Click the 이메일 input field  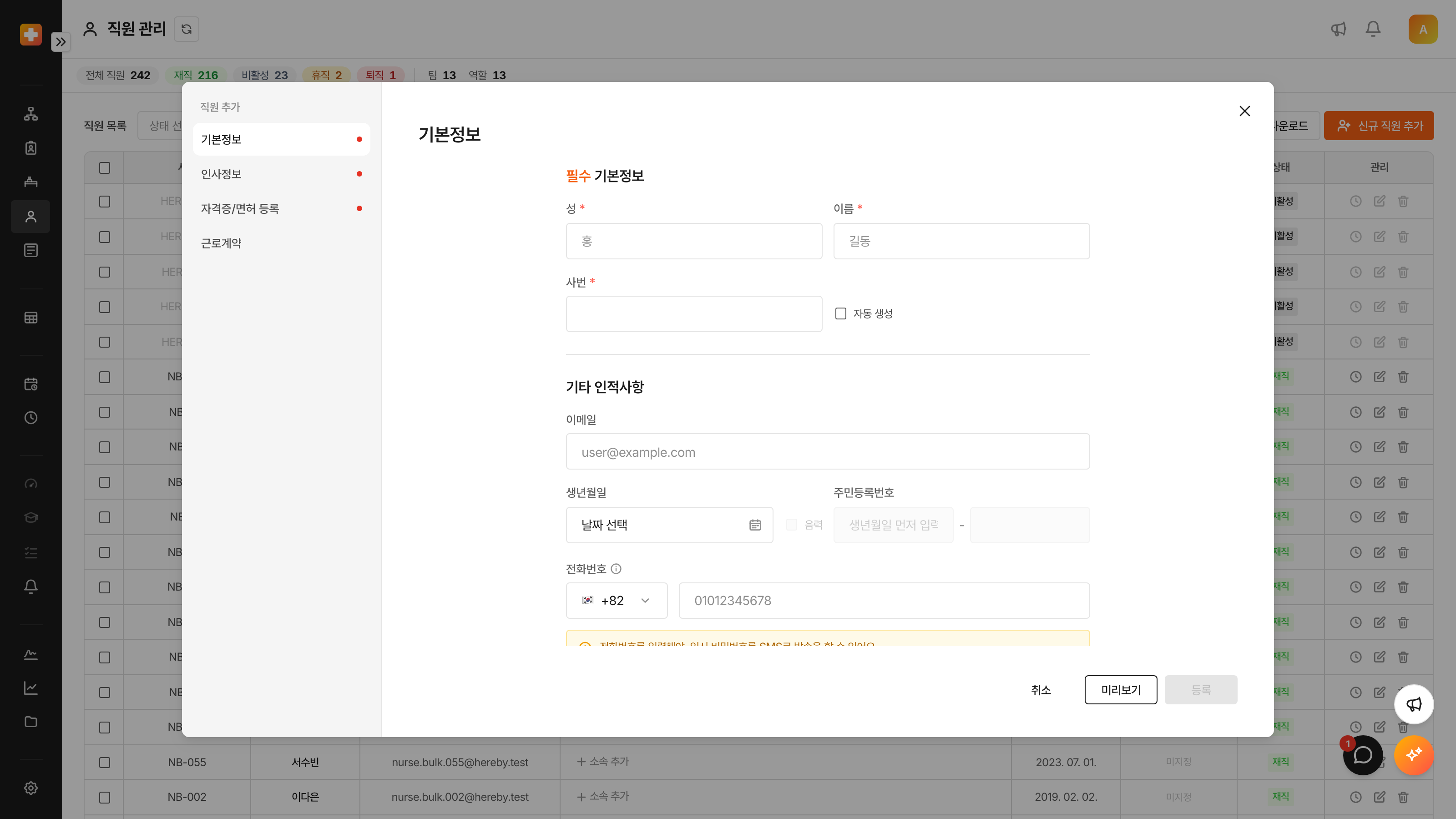tap(828, 452)
